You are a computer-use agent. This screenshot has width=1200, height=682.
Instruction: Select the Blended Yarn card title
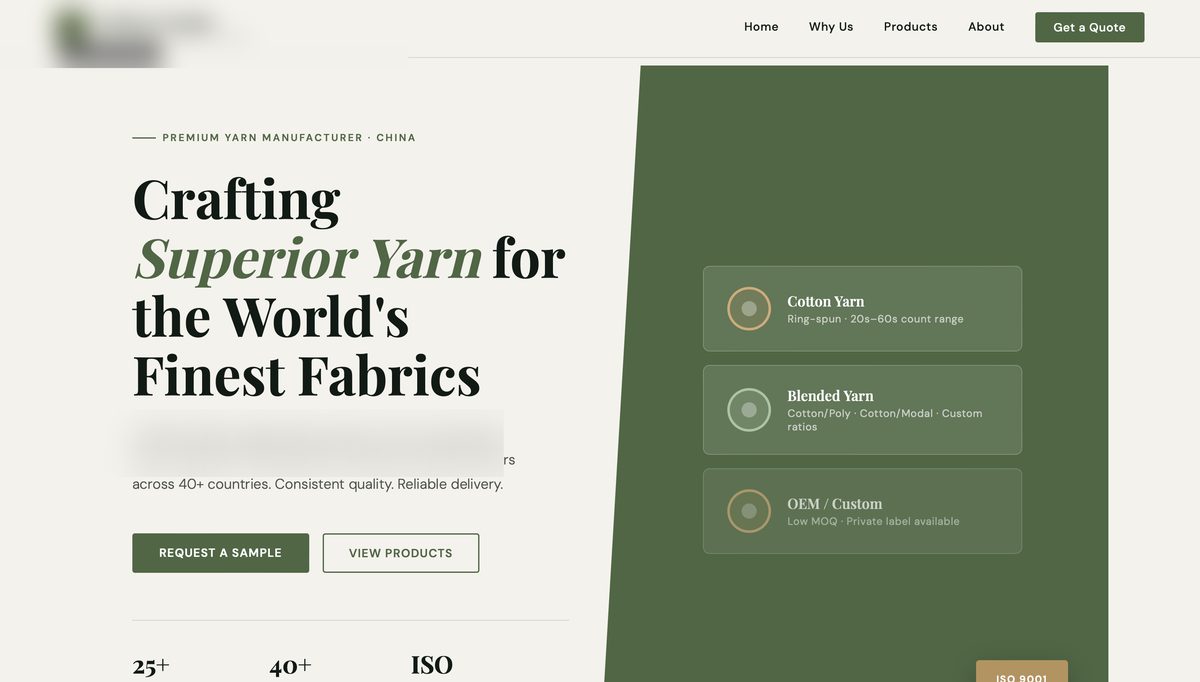pyautogui.click(x=830, y=396)
